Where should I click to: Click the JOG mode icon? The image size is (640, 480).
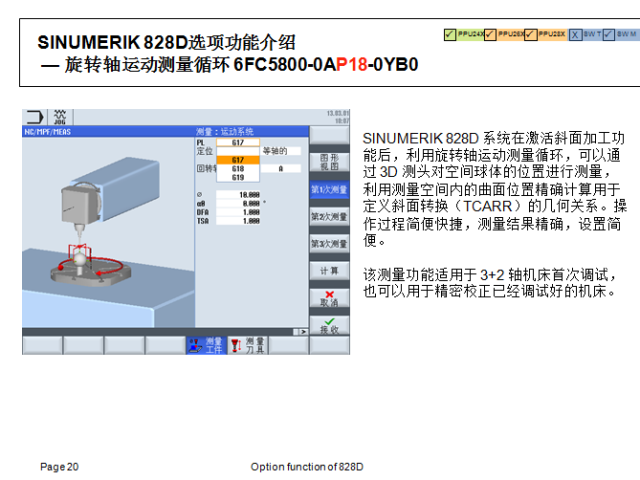point(60,117)
